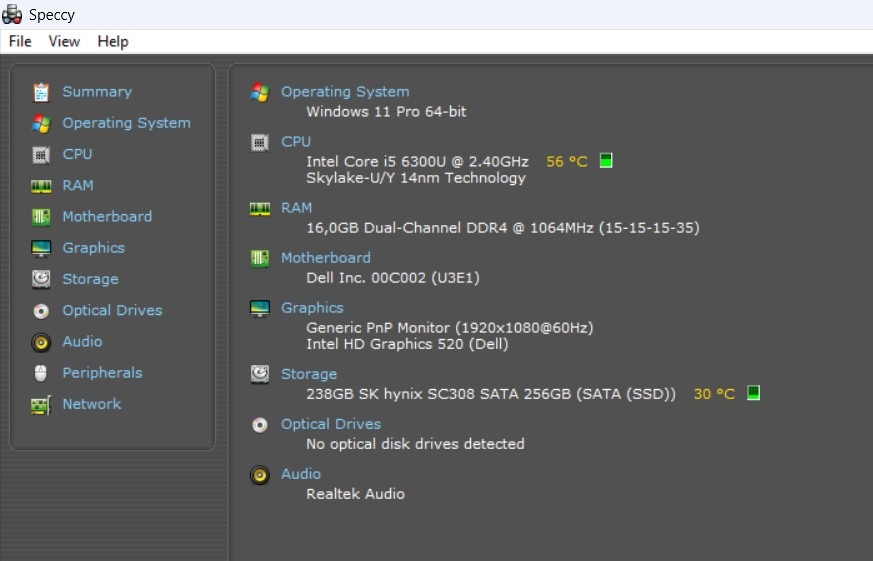Click the Optical Drives disc icon in the sidebar
The image size is (873, 561).
tap(41, 311)
